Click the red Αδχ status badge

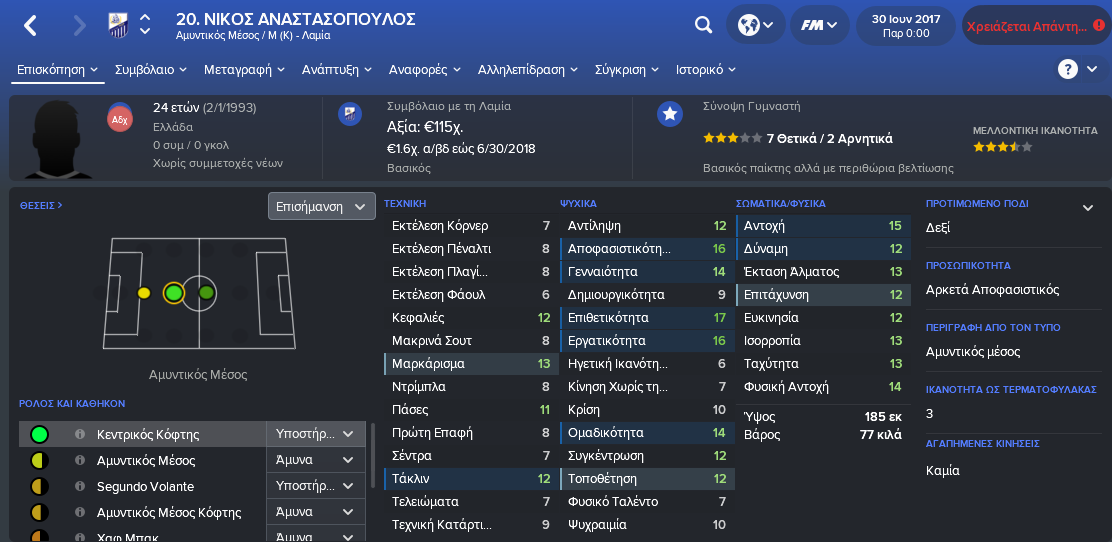[x=119, y=118]
